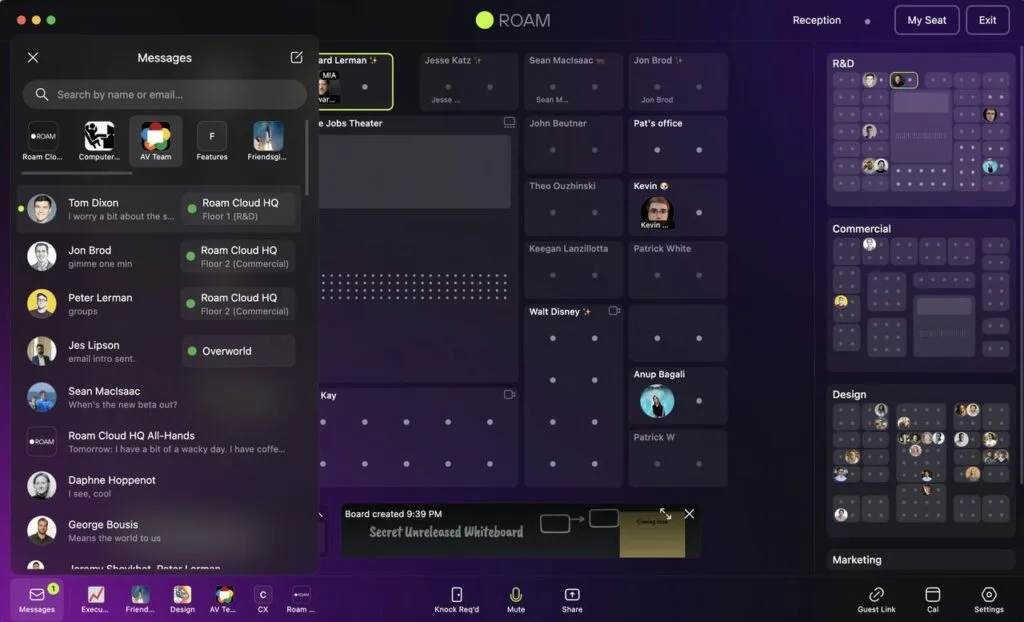1024x622 pixels.
Task: Open the Roam Cloud HQ All-Hands chat
Action: [159, 442]
